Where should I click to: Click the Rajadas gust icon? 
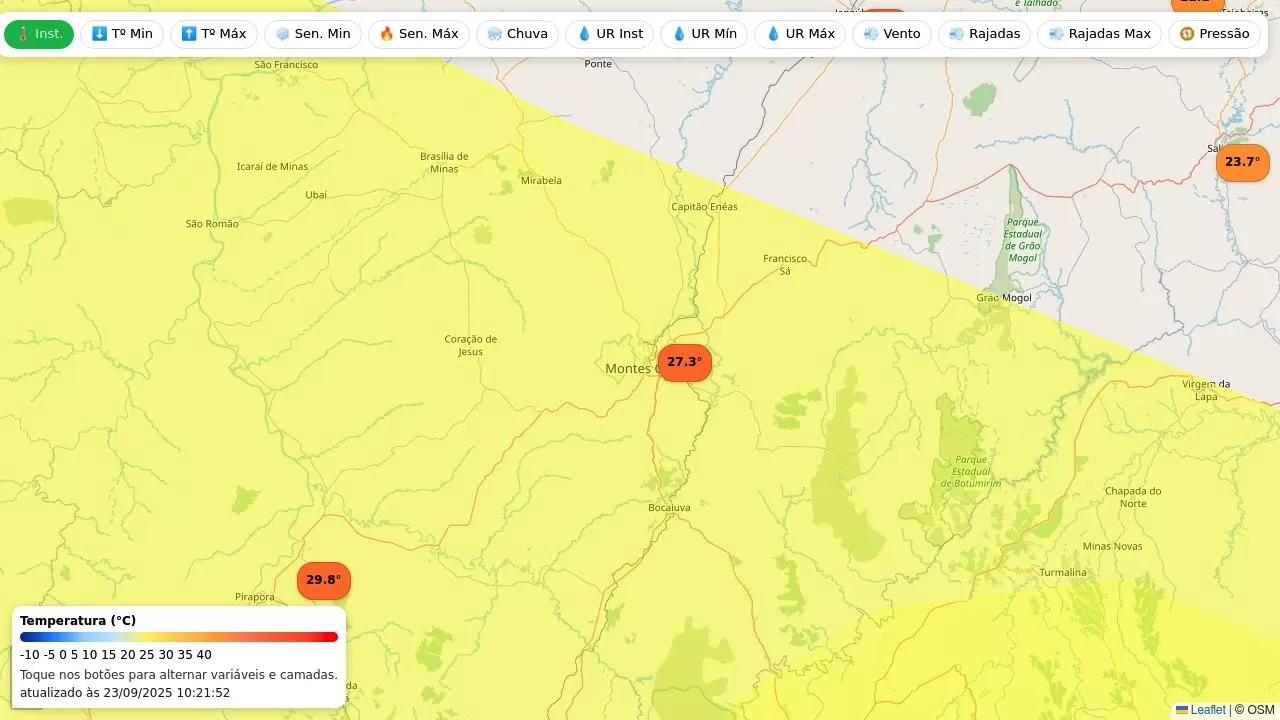[x=957, y=34]
